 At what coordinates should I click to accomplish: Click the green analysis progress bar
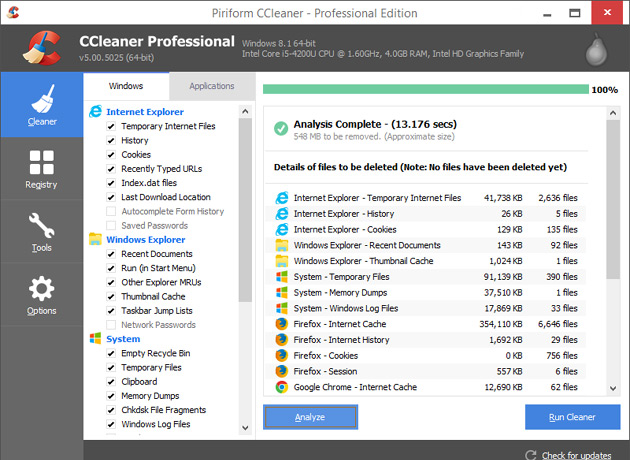[x=425, y=90]
